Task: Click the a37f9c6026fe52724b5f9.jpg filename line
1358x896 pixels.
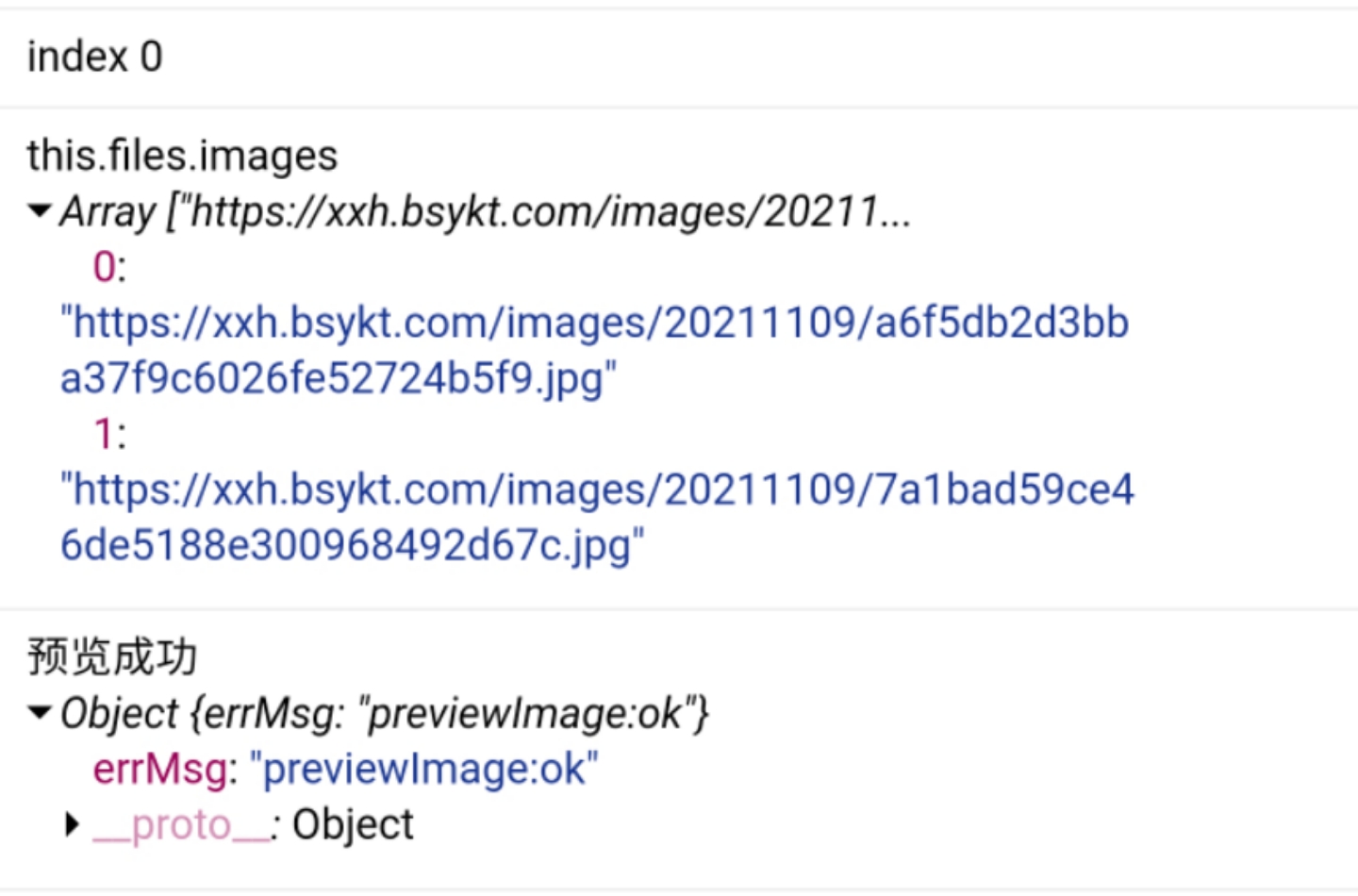Action: [338, 379]
